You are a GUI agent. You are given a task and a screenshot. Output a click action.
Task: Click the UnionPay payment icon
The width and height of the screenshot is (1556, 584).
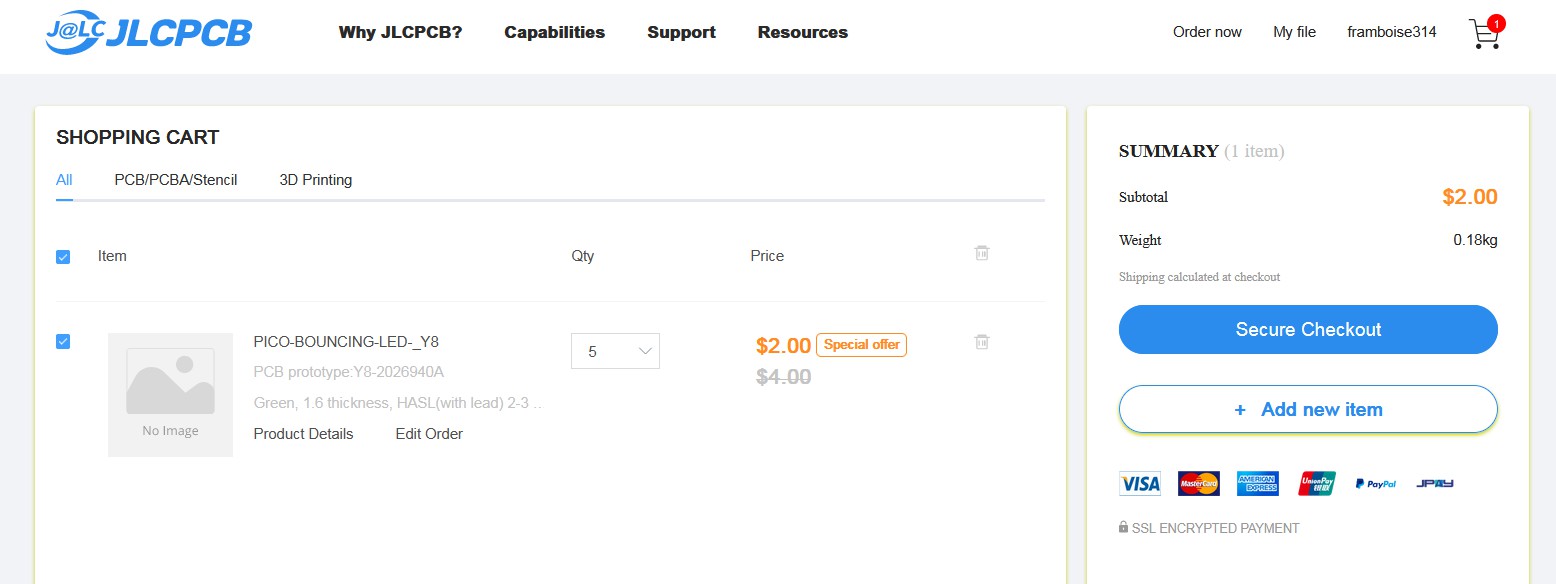pos(1317,484)
